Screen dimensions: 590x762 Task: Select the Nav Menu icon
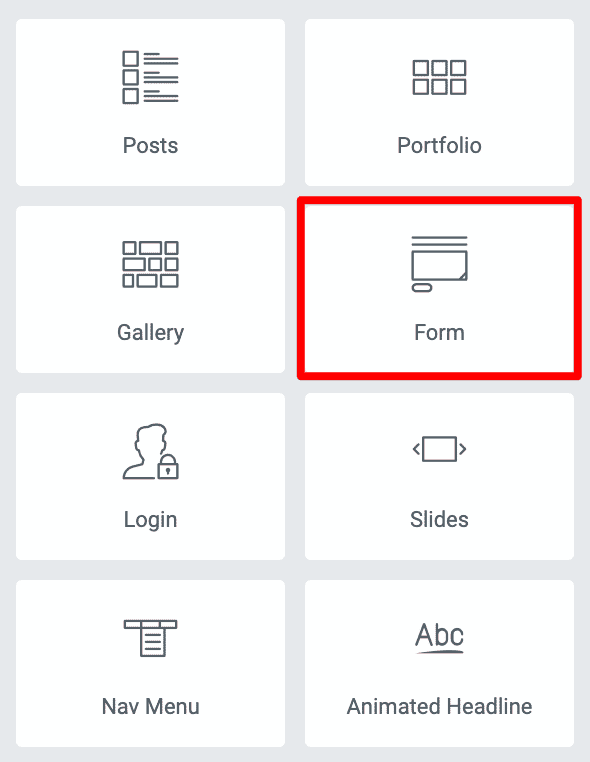click(x=150, y=638)
